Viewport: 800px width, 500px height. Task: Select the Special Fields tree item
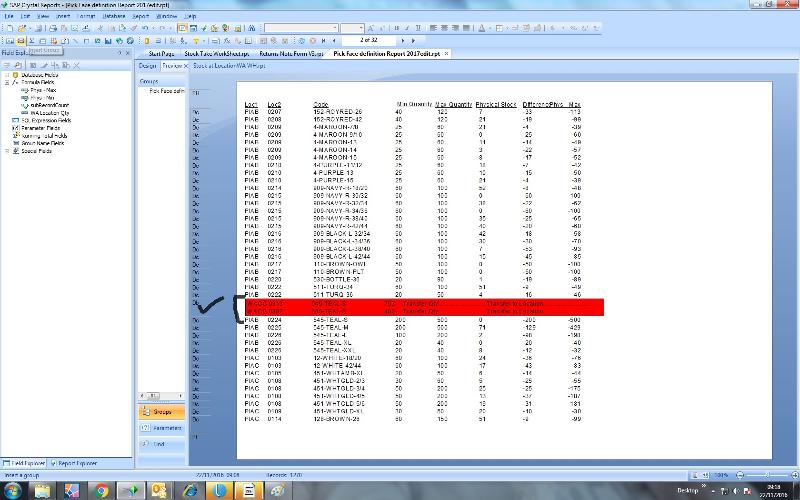(x=35, y=151)
